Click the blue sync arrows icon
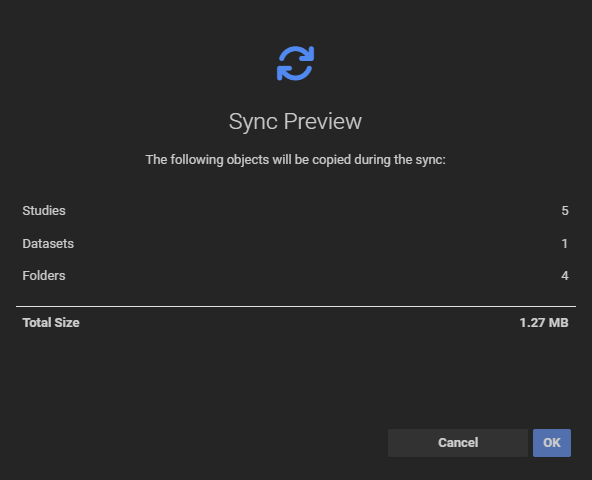 pyautogui.click(x=296, y=63)
